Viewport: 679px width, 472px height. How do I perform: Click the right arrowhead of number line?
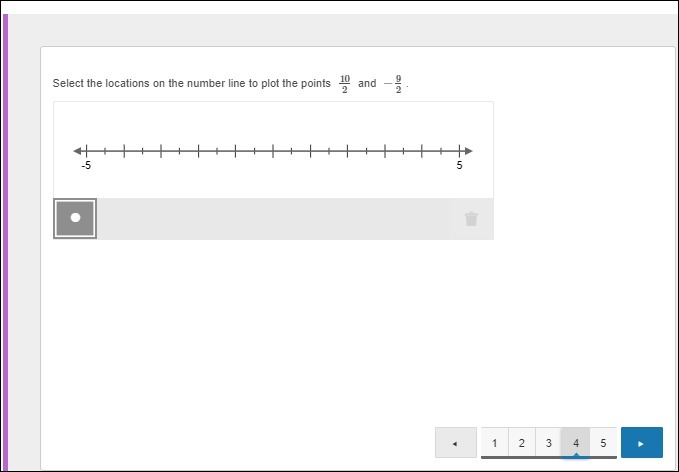(469, 151)
